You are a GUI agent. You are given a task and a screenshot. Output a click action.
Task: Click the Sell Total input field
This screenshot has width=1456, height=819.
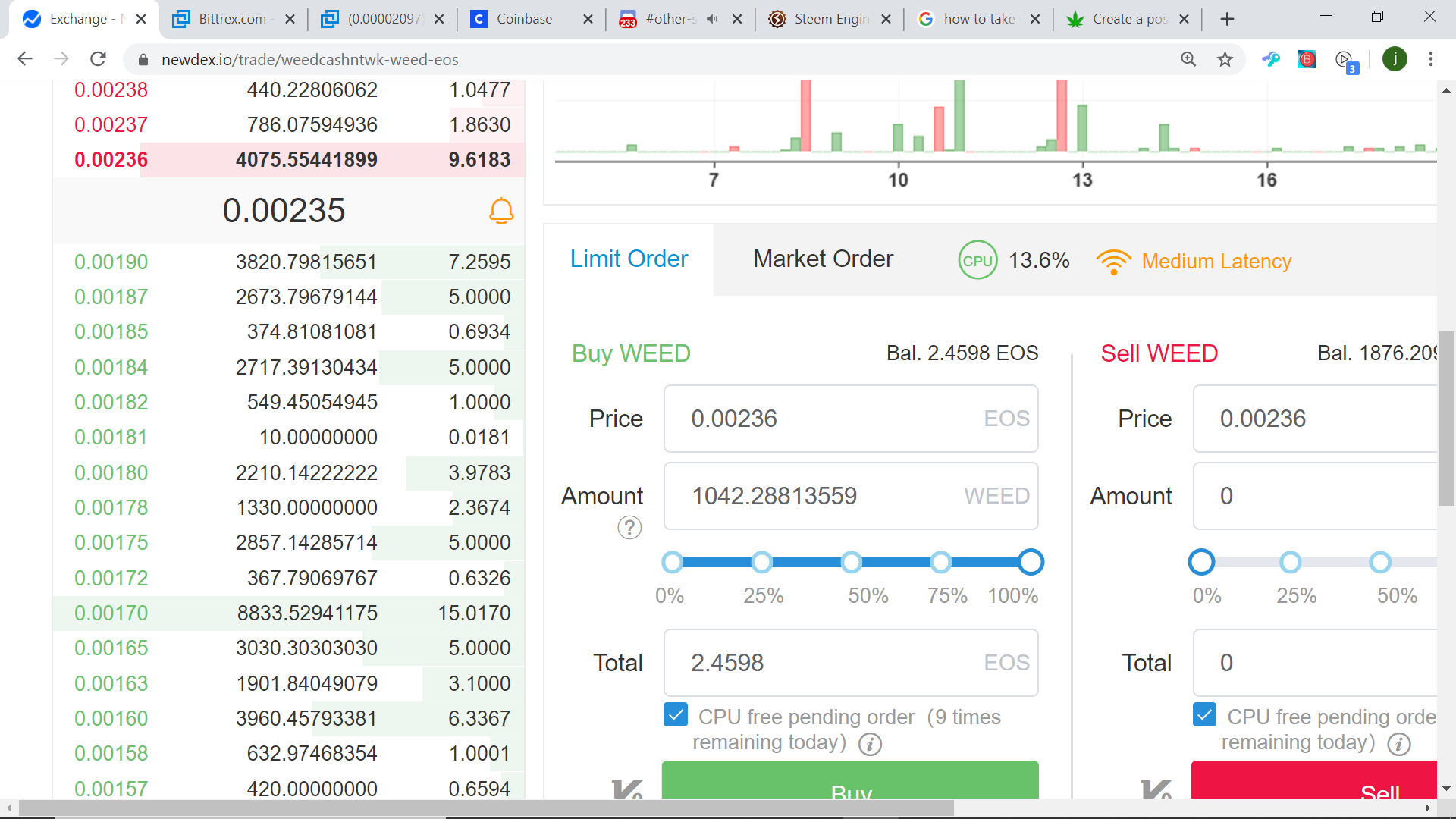click(1315, 663)
